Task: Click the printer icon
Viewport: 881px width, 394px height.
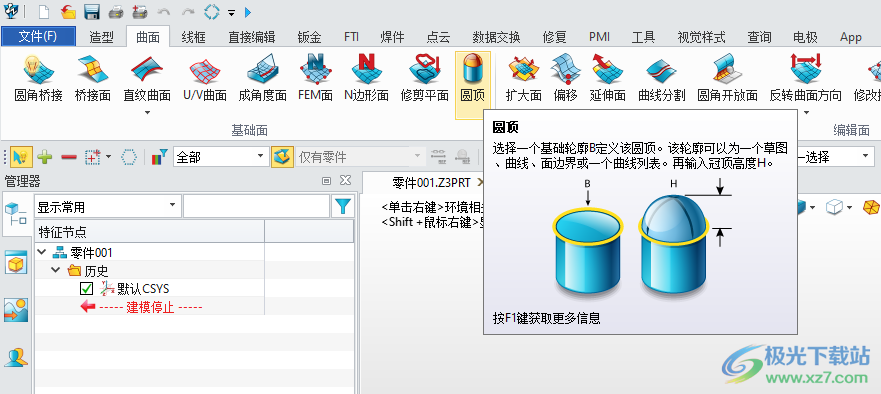Action: (116, 11)
